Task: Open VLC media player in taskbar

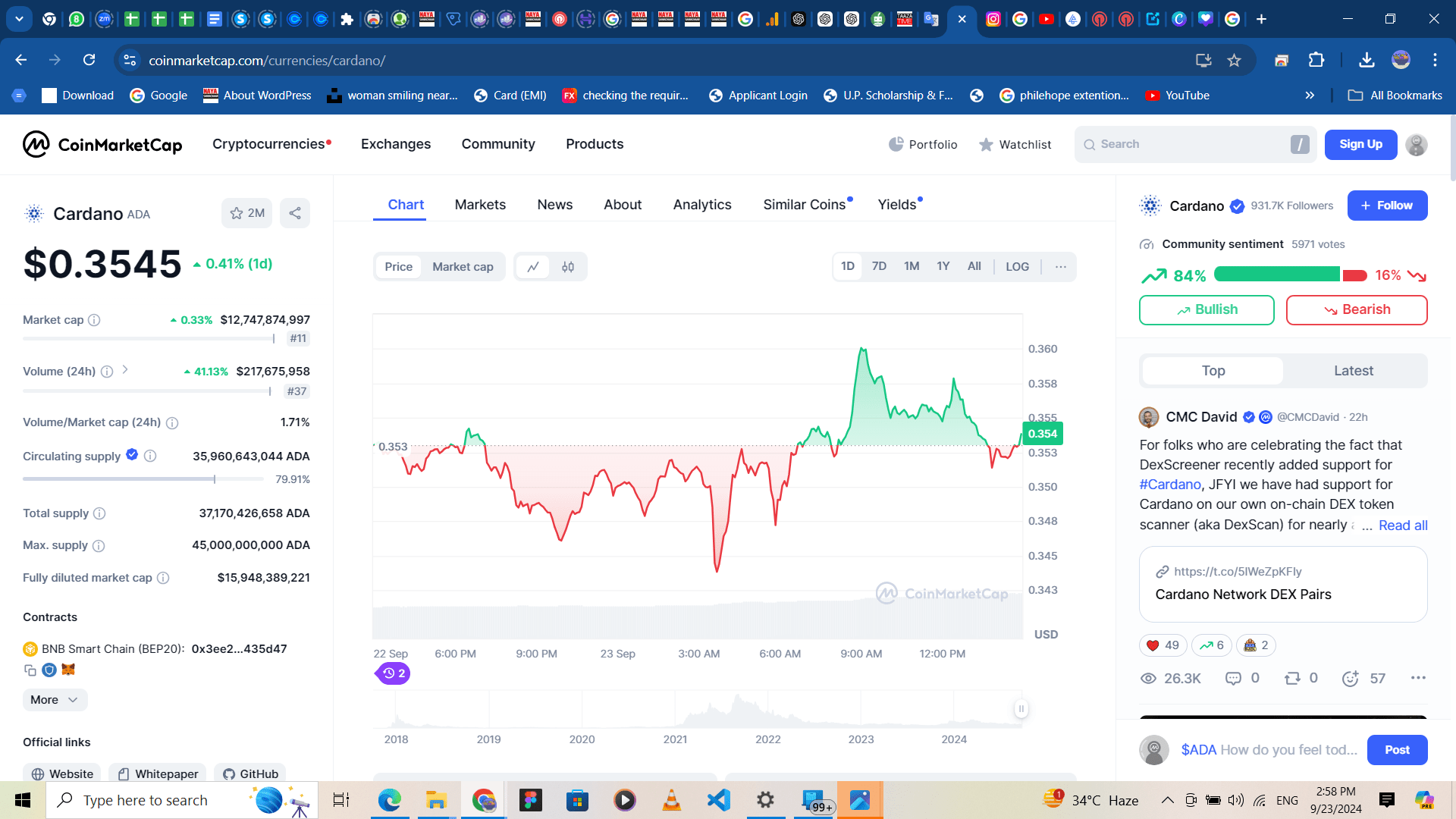Action: tap(671, 800)
